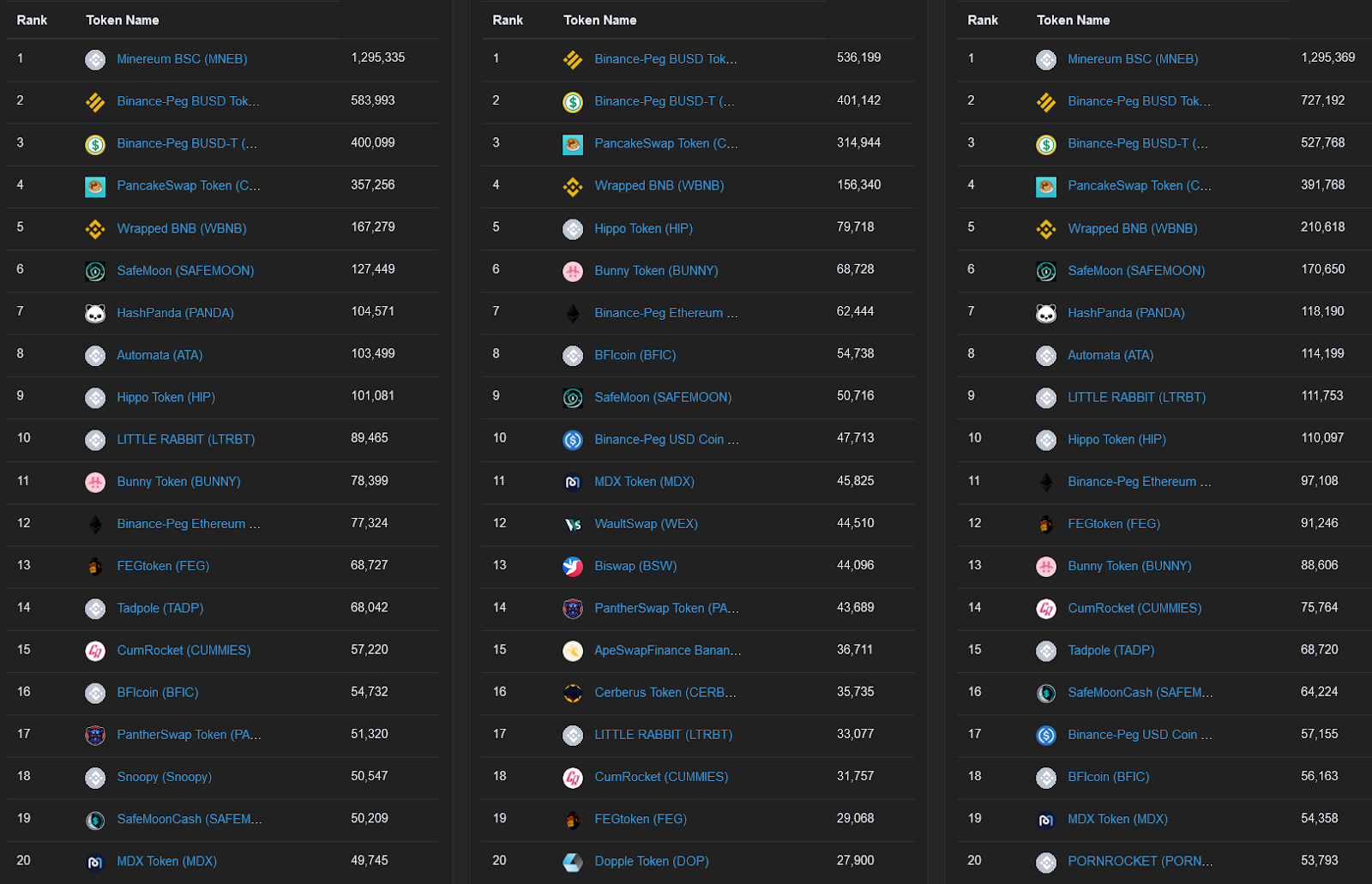Open the WaultSwap (WEX) token page
The image size is (1372, 884).
[x=646, y=523]
